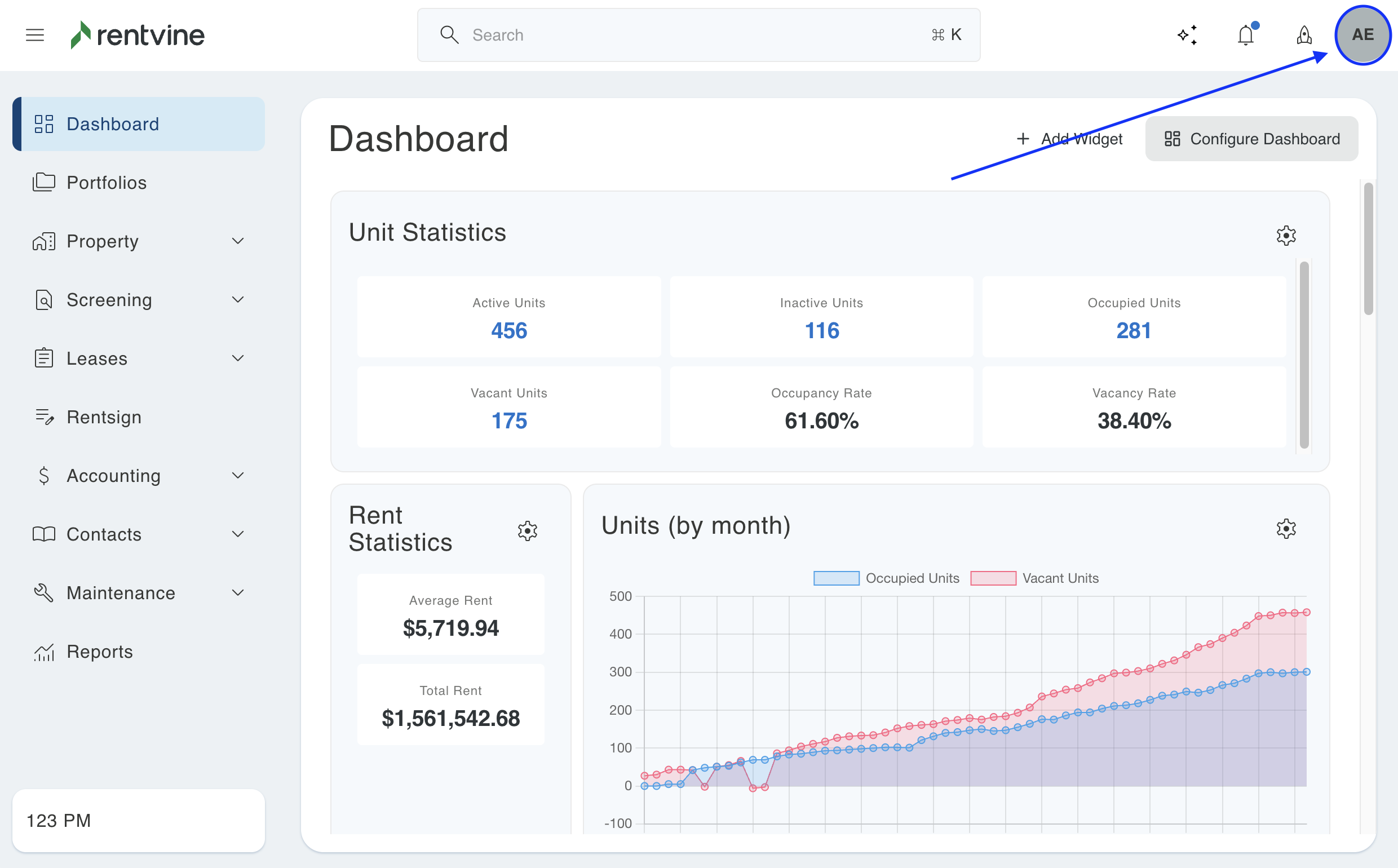Click the Add Widget button
Viewport: 1398px width, 868px height.
point(1069,139)
